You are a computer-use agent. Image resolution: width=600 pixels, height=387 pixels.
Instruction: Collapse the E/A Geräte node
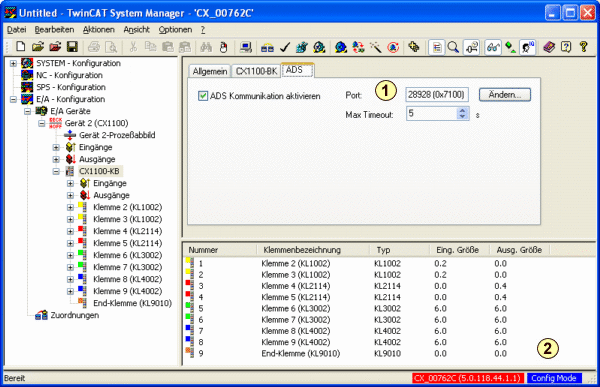(x=28, y=111)
